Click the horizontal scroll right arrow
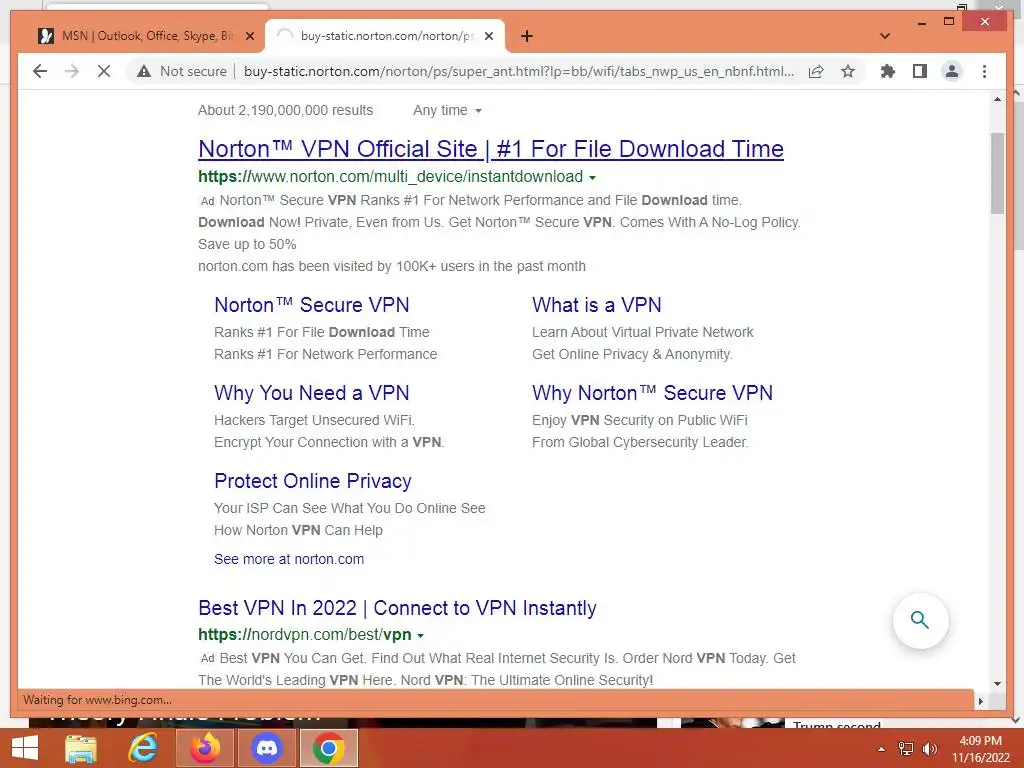The image size is (1024, 768). [980, 701]
